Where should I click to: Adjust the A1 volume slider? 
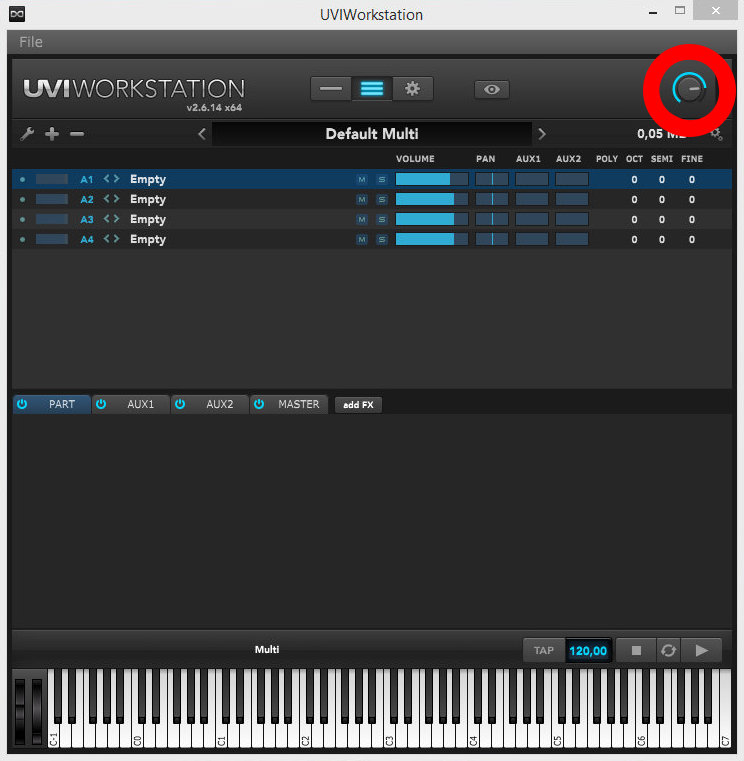[432, 179]
